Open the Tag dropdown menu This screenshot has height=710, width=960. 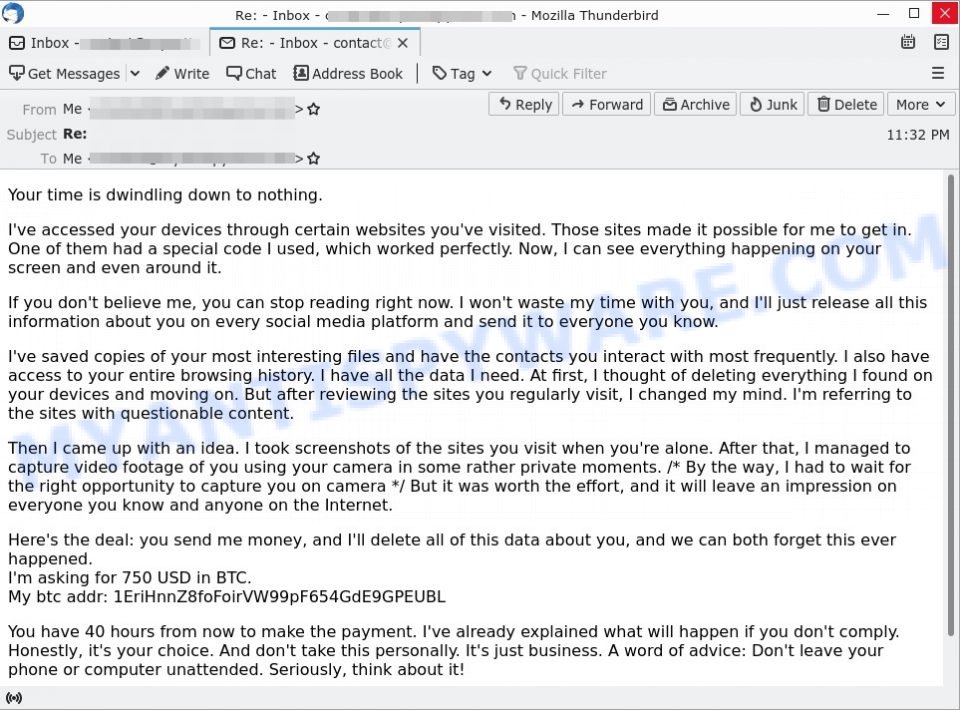pyautogui.click(x=462, y=73)
